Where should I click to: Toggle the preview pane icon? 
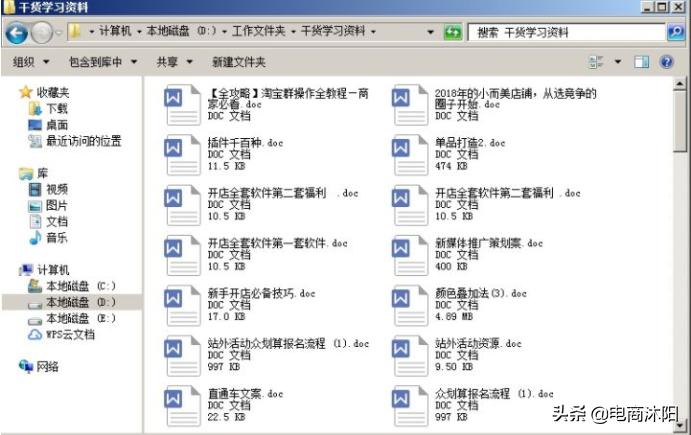(641, 62)
